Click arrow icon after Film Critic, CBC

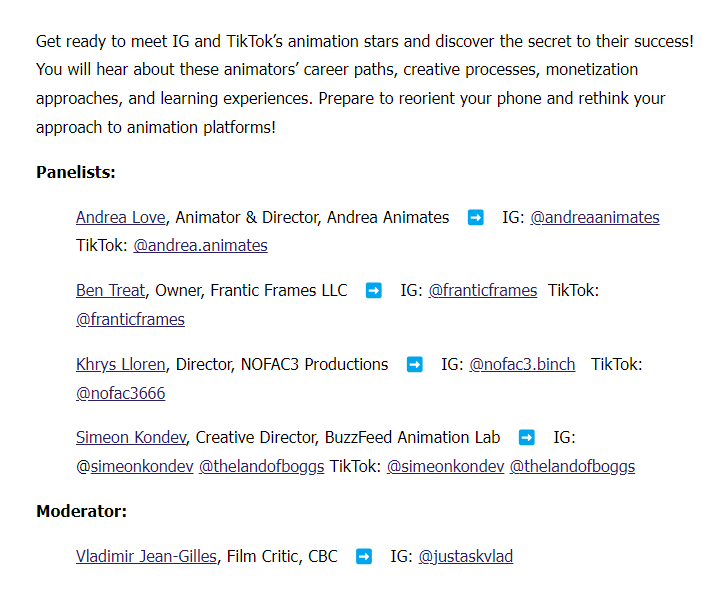(x=364, y=557)
